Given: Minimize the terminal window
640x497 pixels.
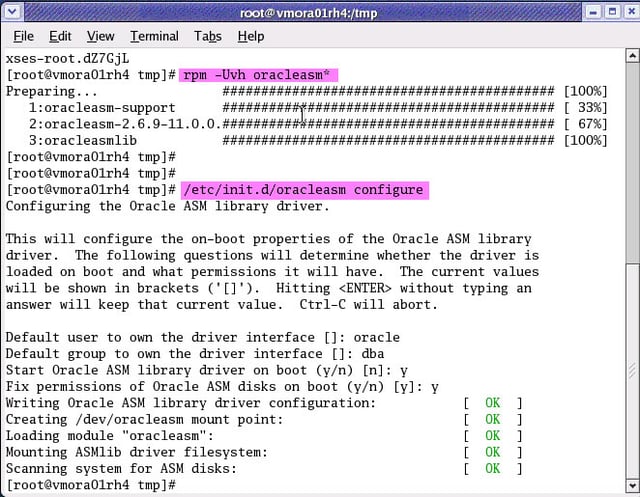Looking at the screenshot, I should tap(593, 12).
